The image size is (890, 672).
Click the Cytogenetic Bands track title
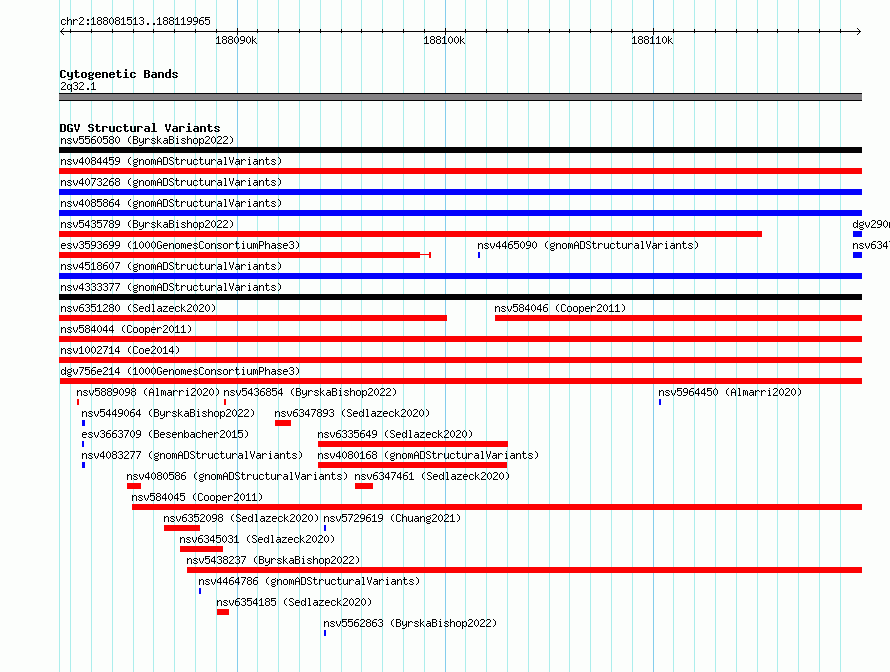point(119,74)
